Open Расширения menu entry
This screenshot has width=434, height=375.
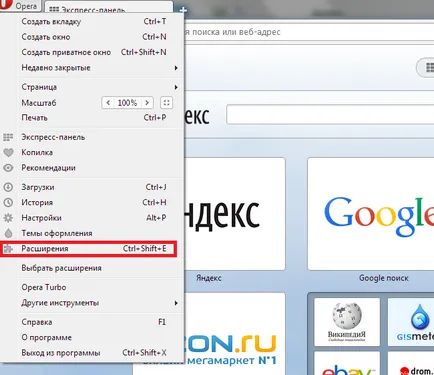point(88,249)
